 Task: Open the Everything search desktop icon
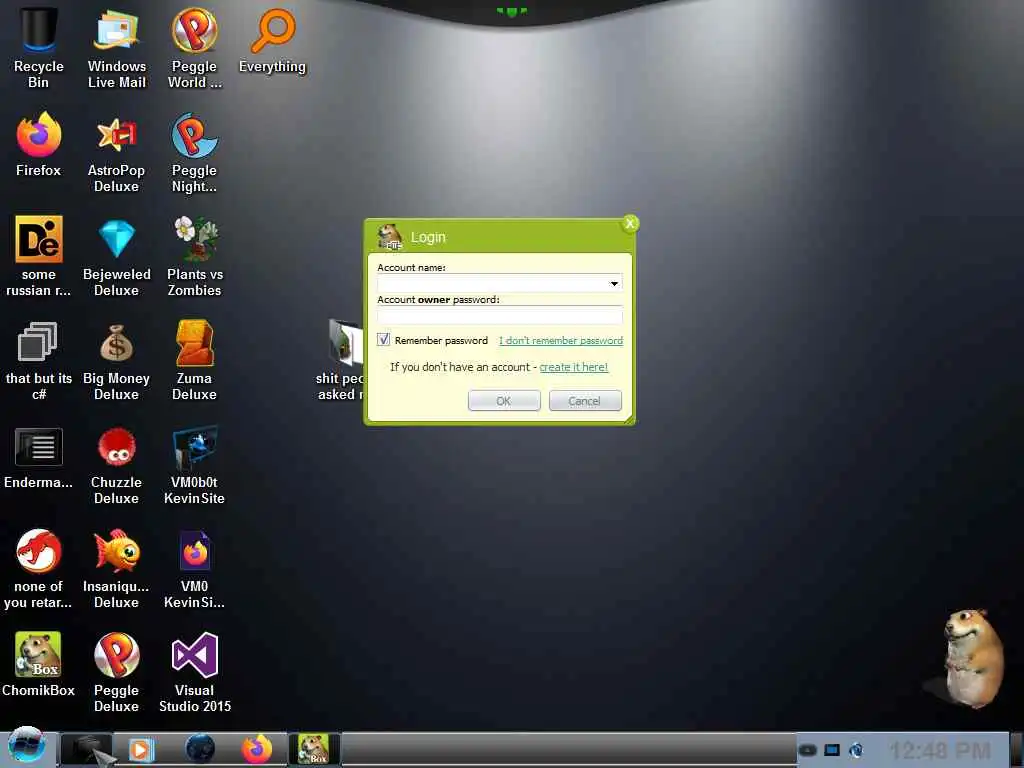coord(272,40)
